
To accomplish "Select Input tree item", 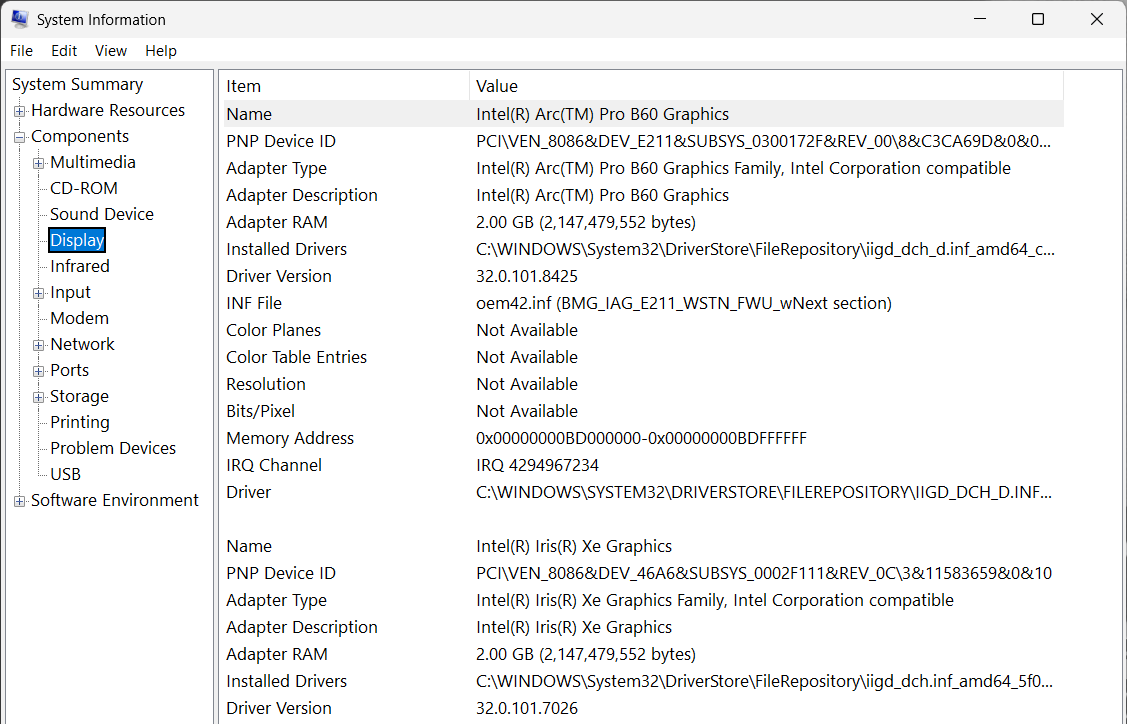I will click(70, 293).
